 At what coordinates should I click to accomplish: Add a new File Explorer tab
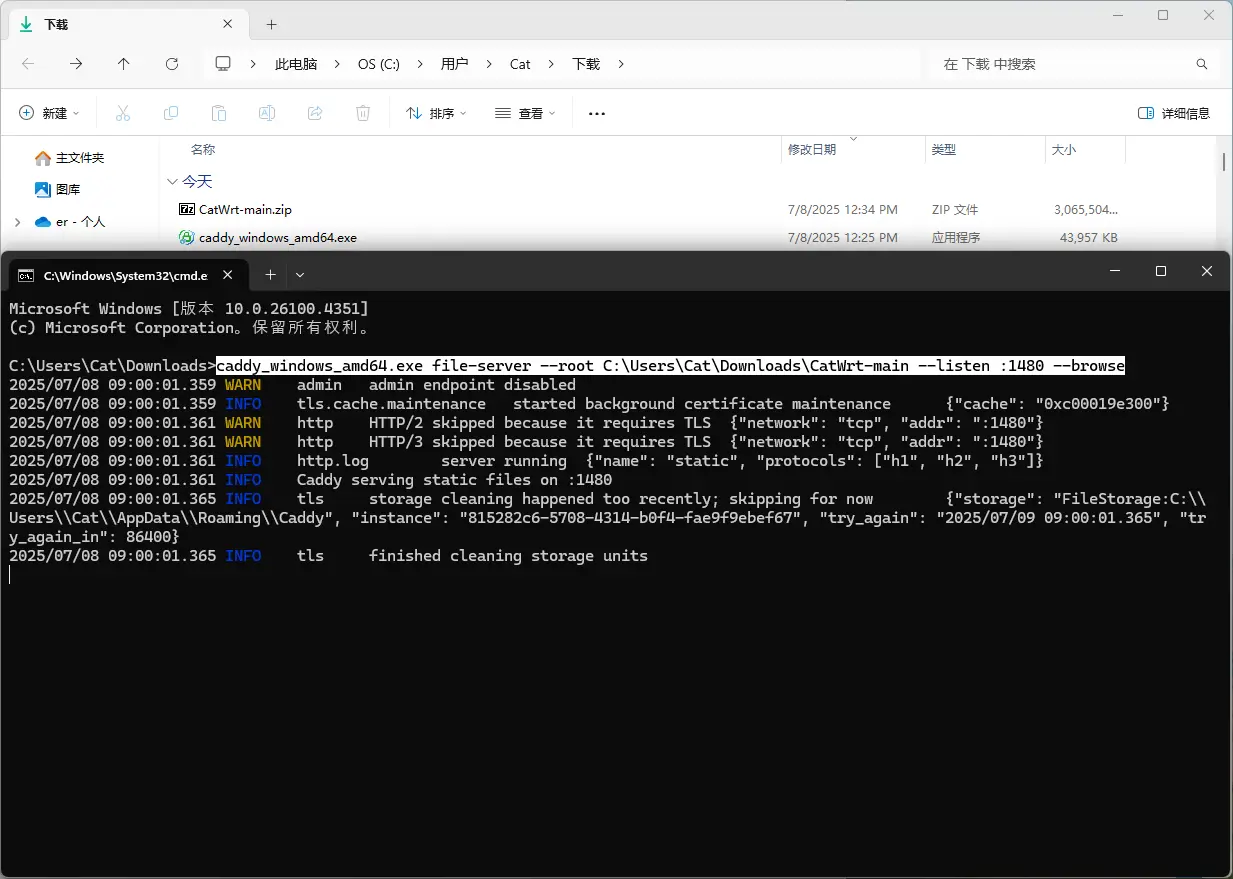click(x=271, y=24)
